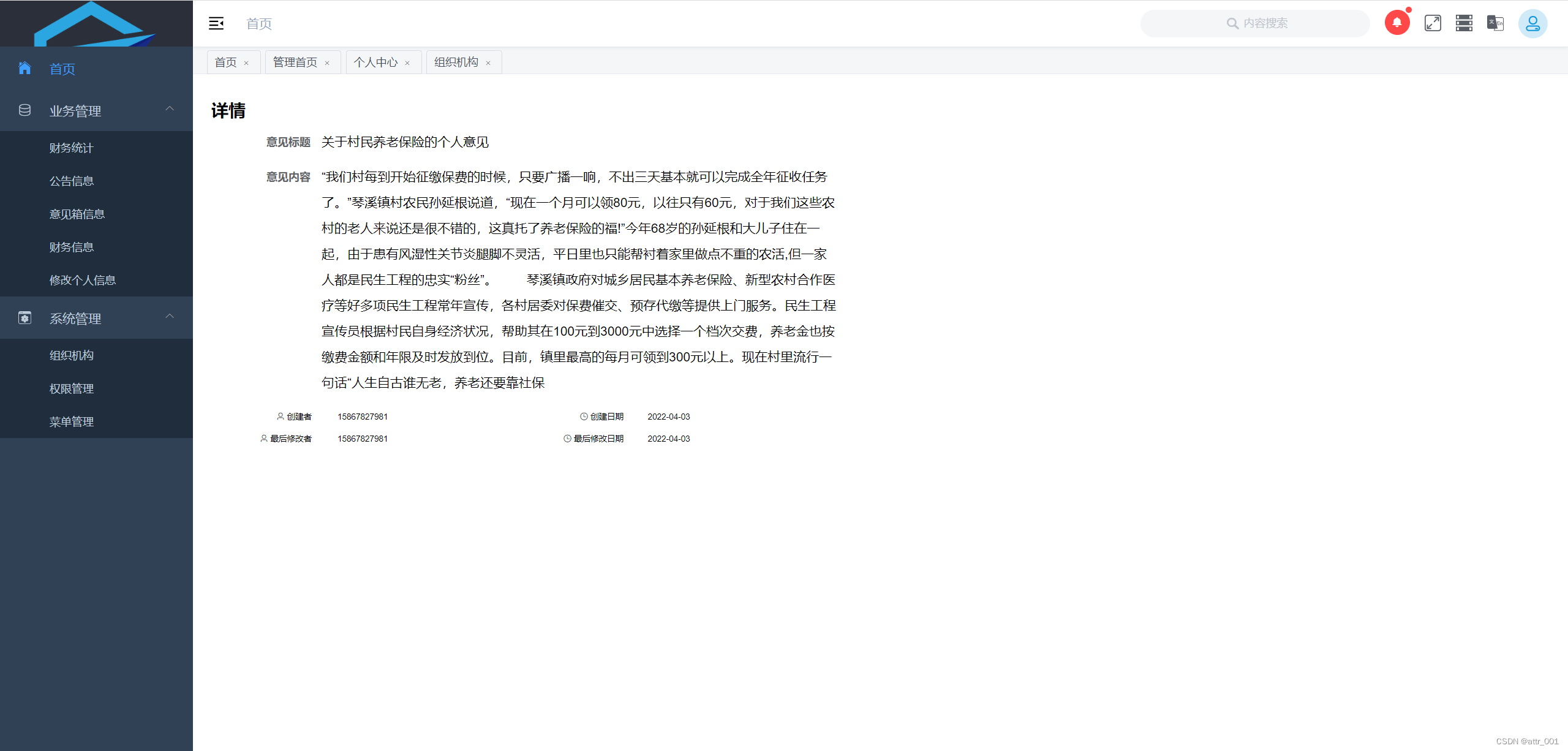
Task: Switch to the 首页 tab
Action: click(x=225, y=62)
